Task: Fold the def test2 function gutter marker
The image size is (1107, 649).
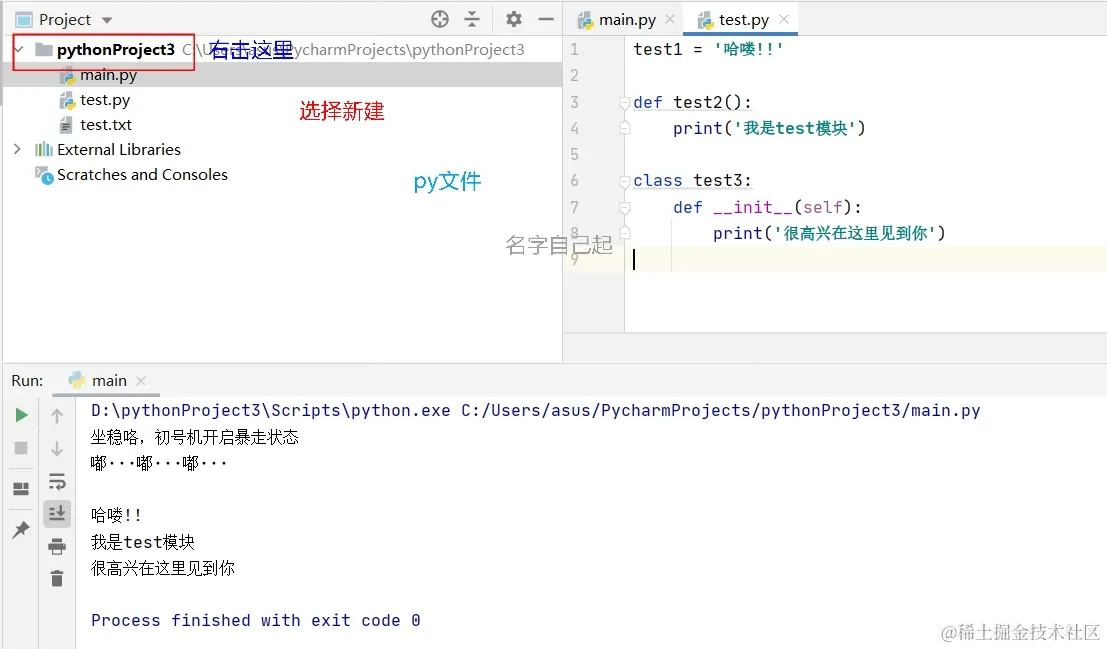Action: (624, 102)
